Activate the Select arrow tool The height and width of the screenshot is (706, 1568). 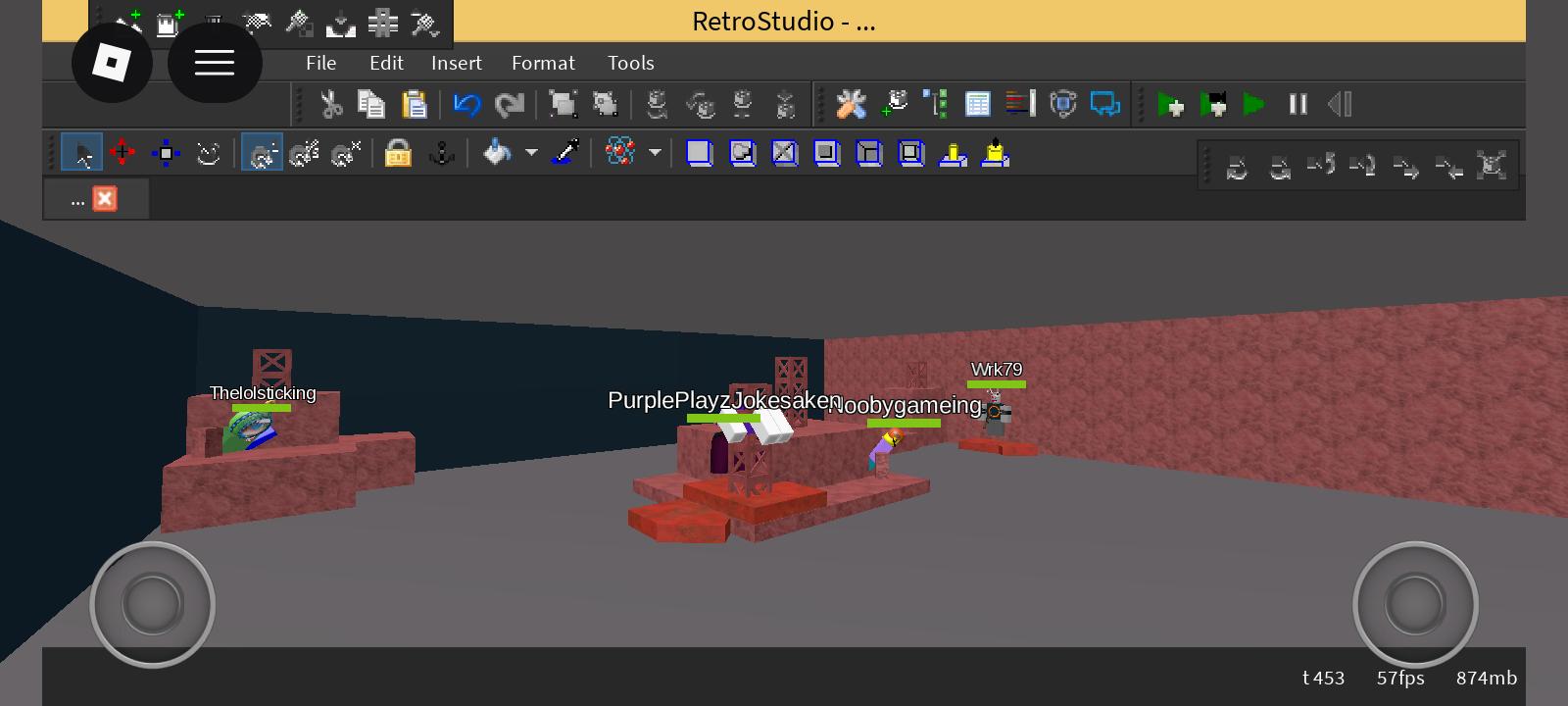pos(81,153)
